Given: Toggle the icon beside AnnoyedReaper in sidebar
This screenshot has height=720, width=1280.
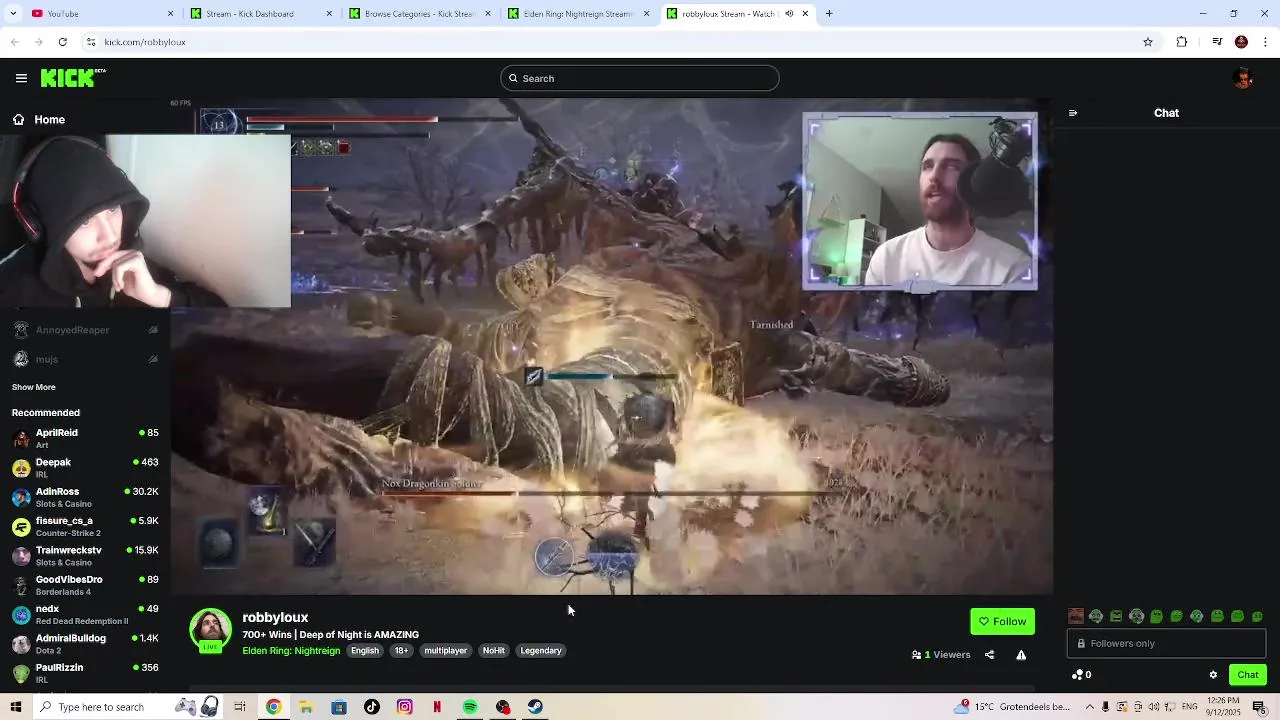Looking at the screenshot, I should point(153,330).
